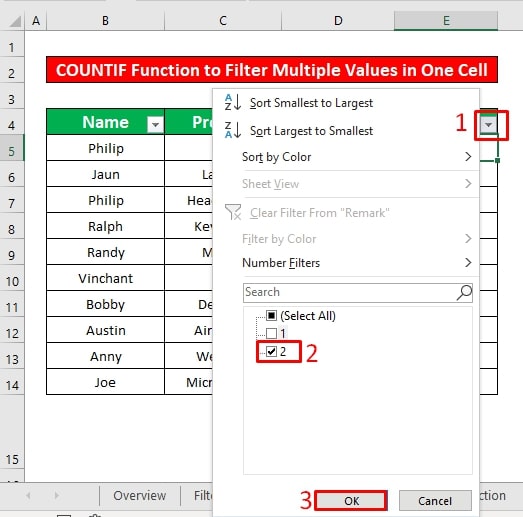This screenshot has height=517, width=523.
Task: Click previous sheet navigation arrow
Action: click(28, 495)
